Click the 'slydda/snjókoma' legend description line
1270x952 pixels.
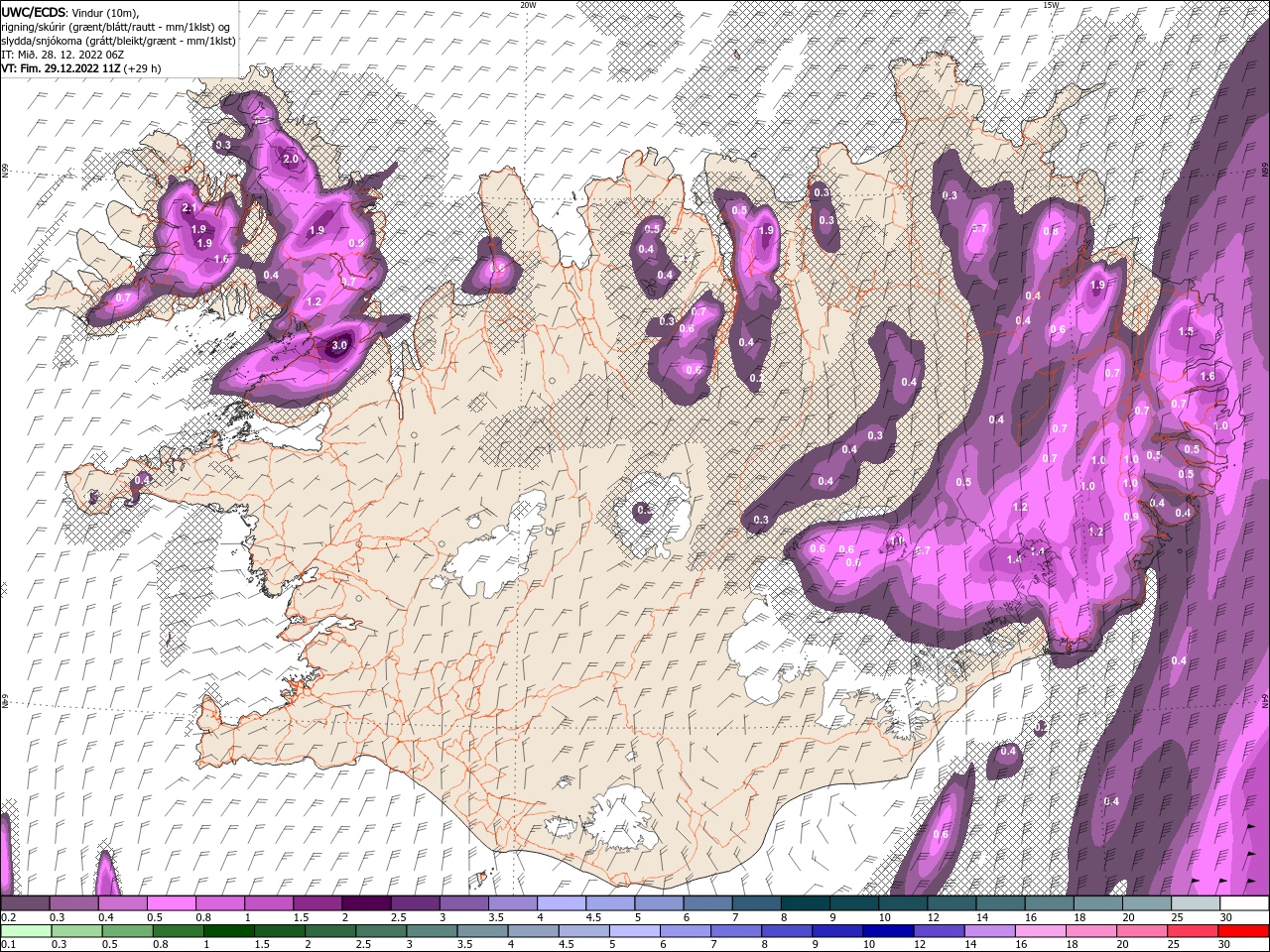(118, 41)
